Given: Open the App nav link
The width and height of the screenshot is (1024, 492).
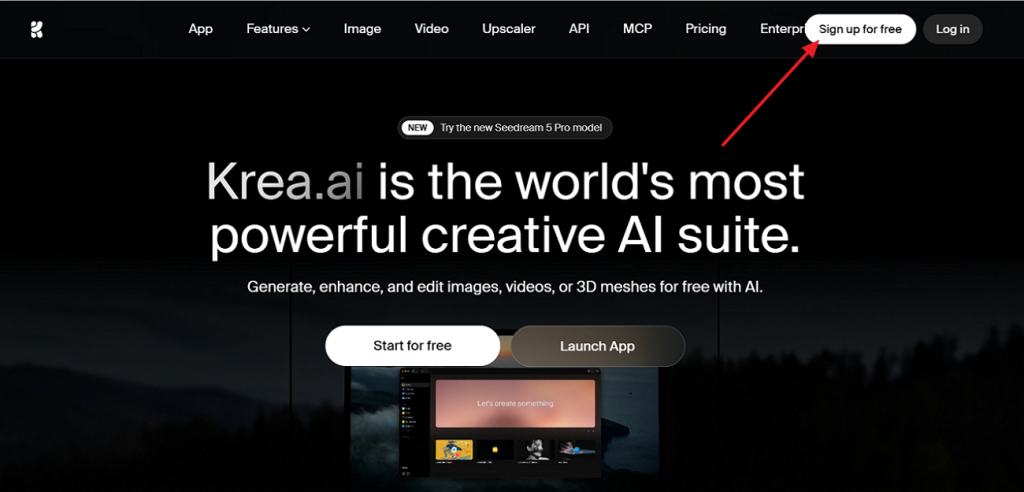Looking at the screenshot, I should pos(200,29).
